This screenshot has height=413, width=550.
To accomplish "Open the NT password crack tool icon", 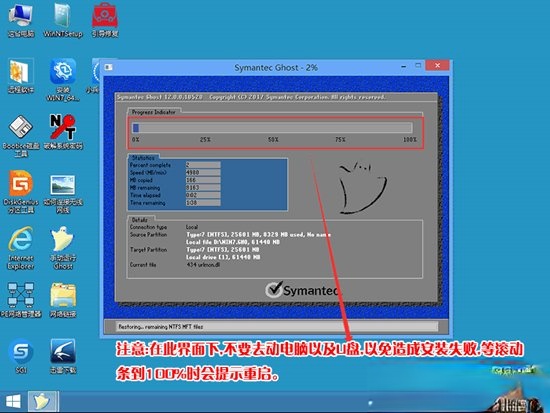I will point(63,132).
